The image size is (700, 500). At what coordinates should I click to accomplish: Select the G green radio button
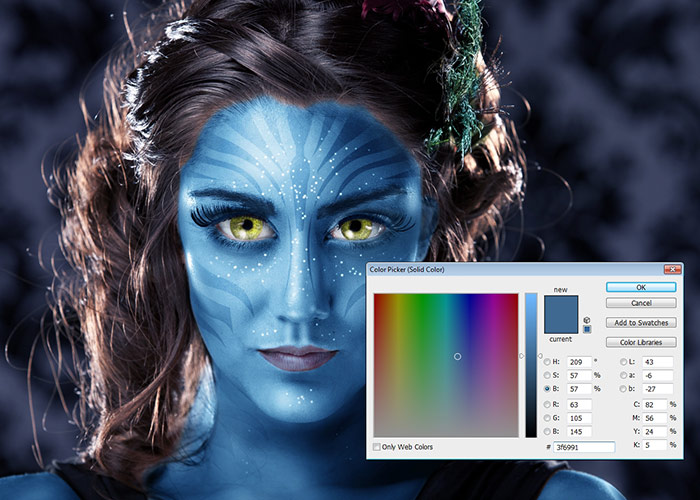tap(547, 418)
